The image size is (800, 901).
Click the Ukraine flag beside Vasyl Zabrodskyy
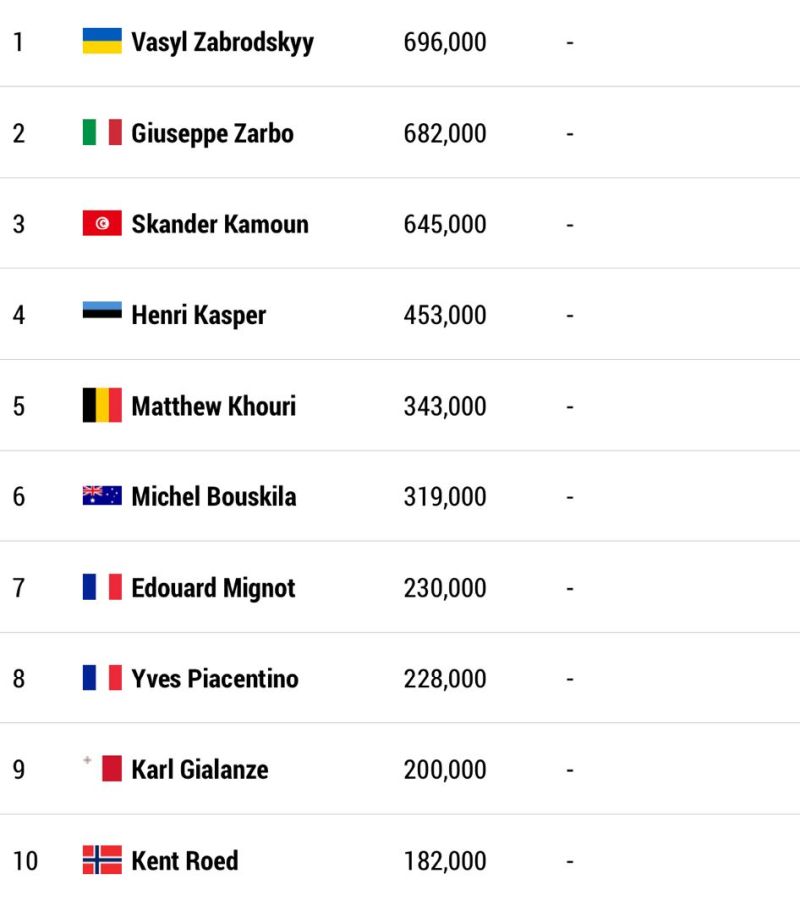click(x=102, y=41)
